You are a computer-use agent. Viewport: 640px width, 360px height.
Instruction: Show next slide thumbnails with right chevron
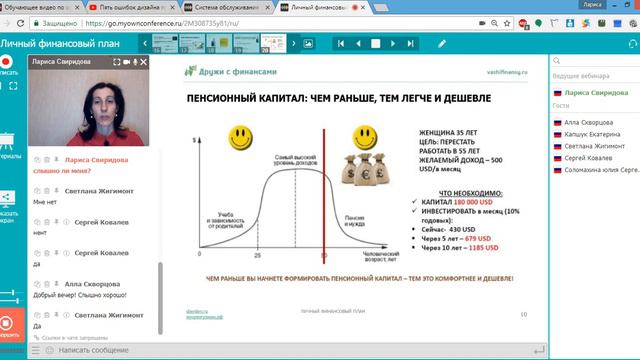click(293, 43)
